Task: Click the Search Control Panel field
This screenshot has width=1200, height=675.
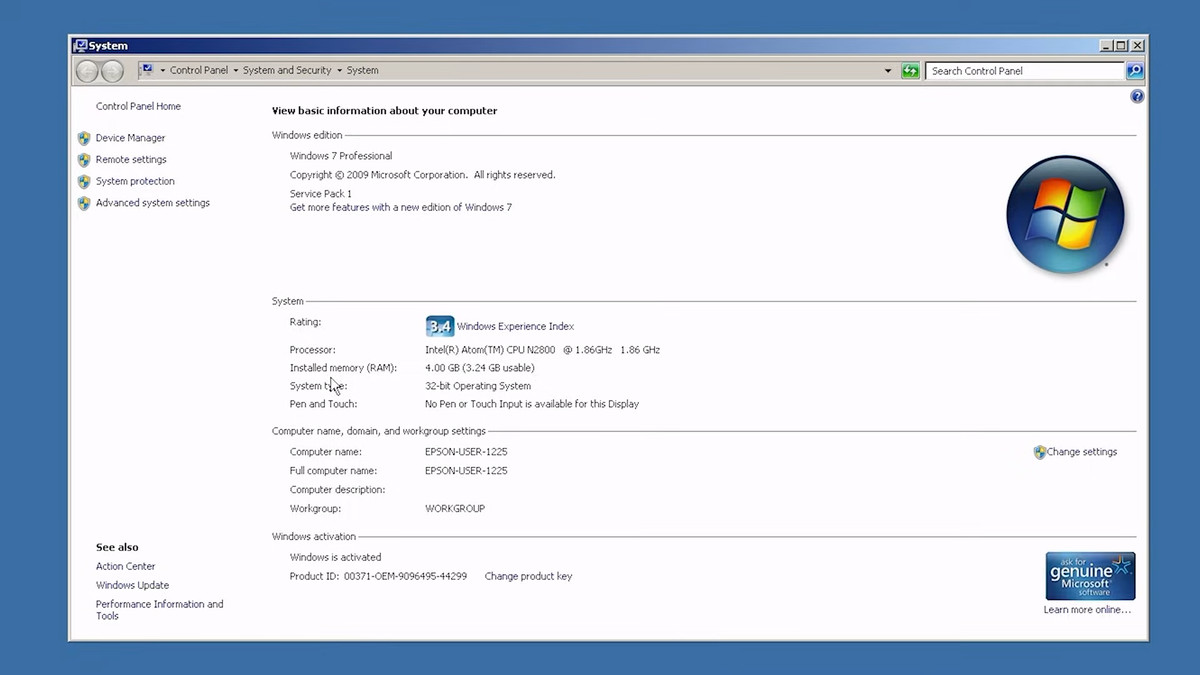Action: coord(1024,71)
